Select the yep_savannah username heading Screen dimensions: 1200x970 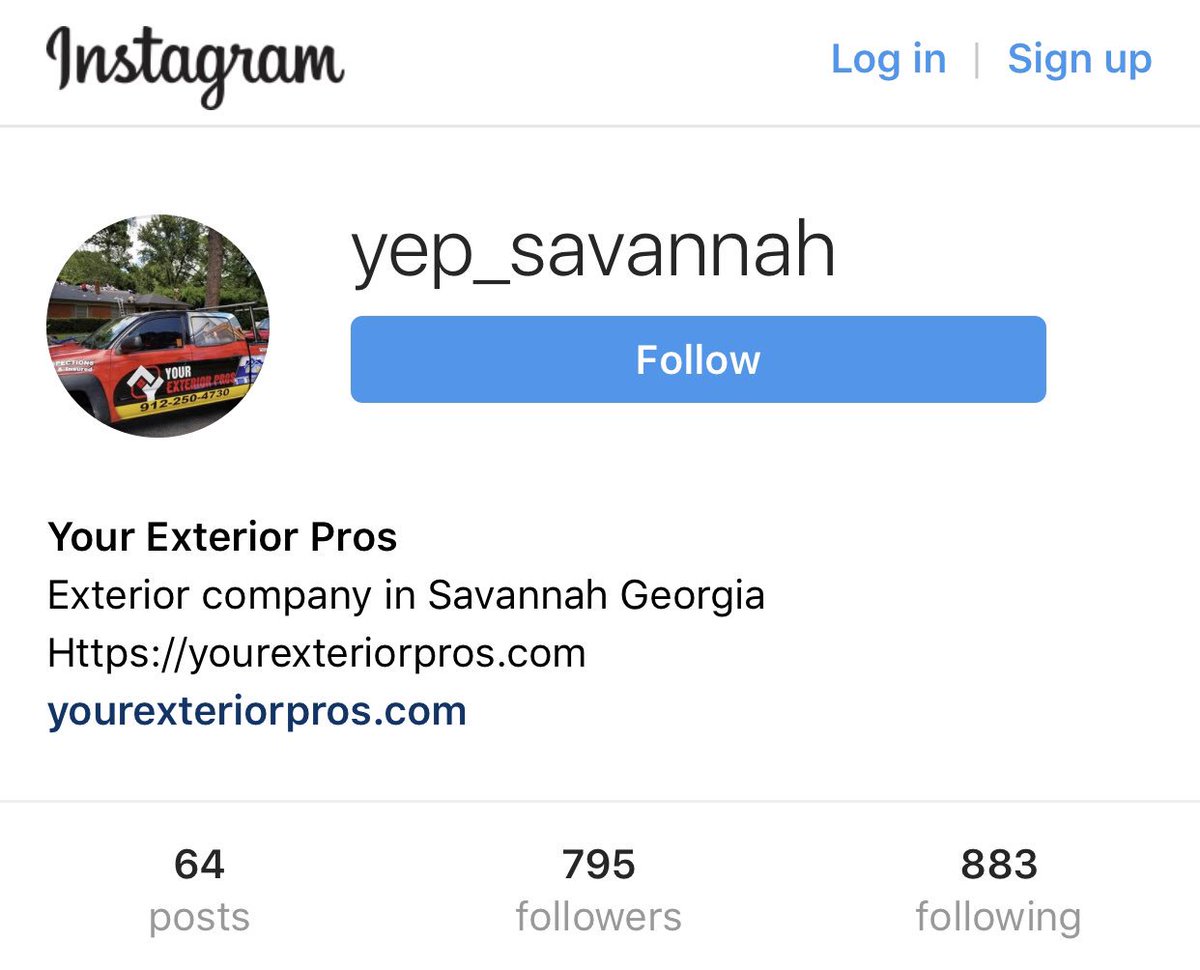tap(593, 252)
